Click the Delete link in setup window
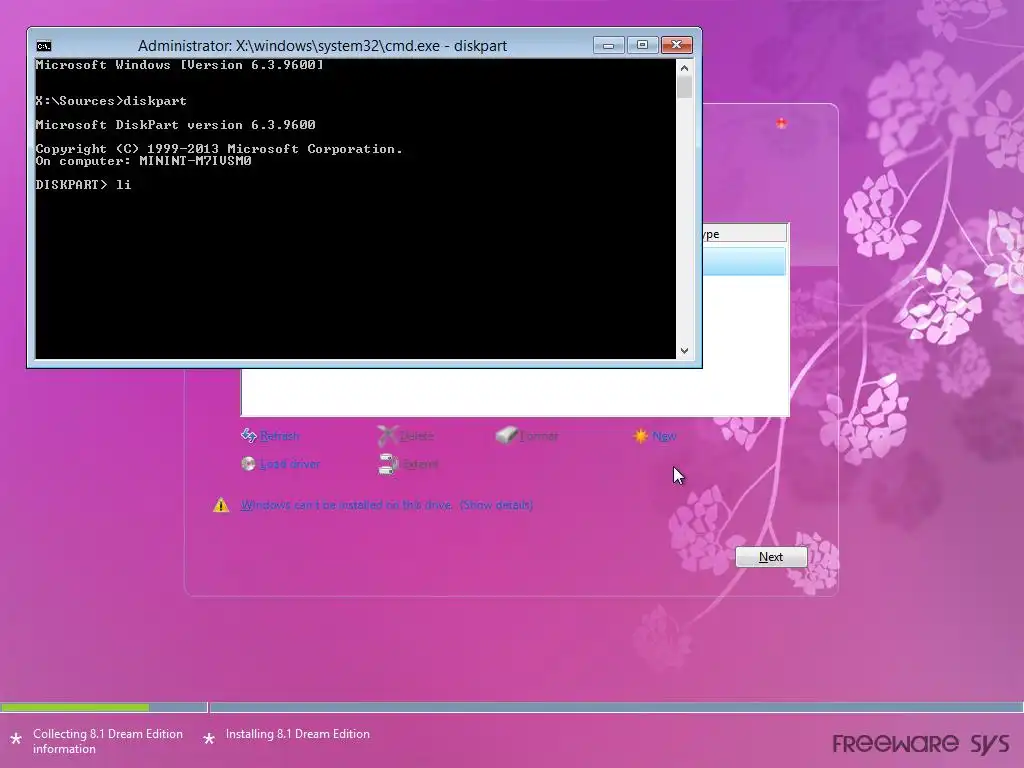 (417, 436)
